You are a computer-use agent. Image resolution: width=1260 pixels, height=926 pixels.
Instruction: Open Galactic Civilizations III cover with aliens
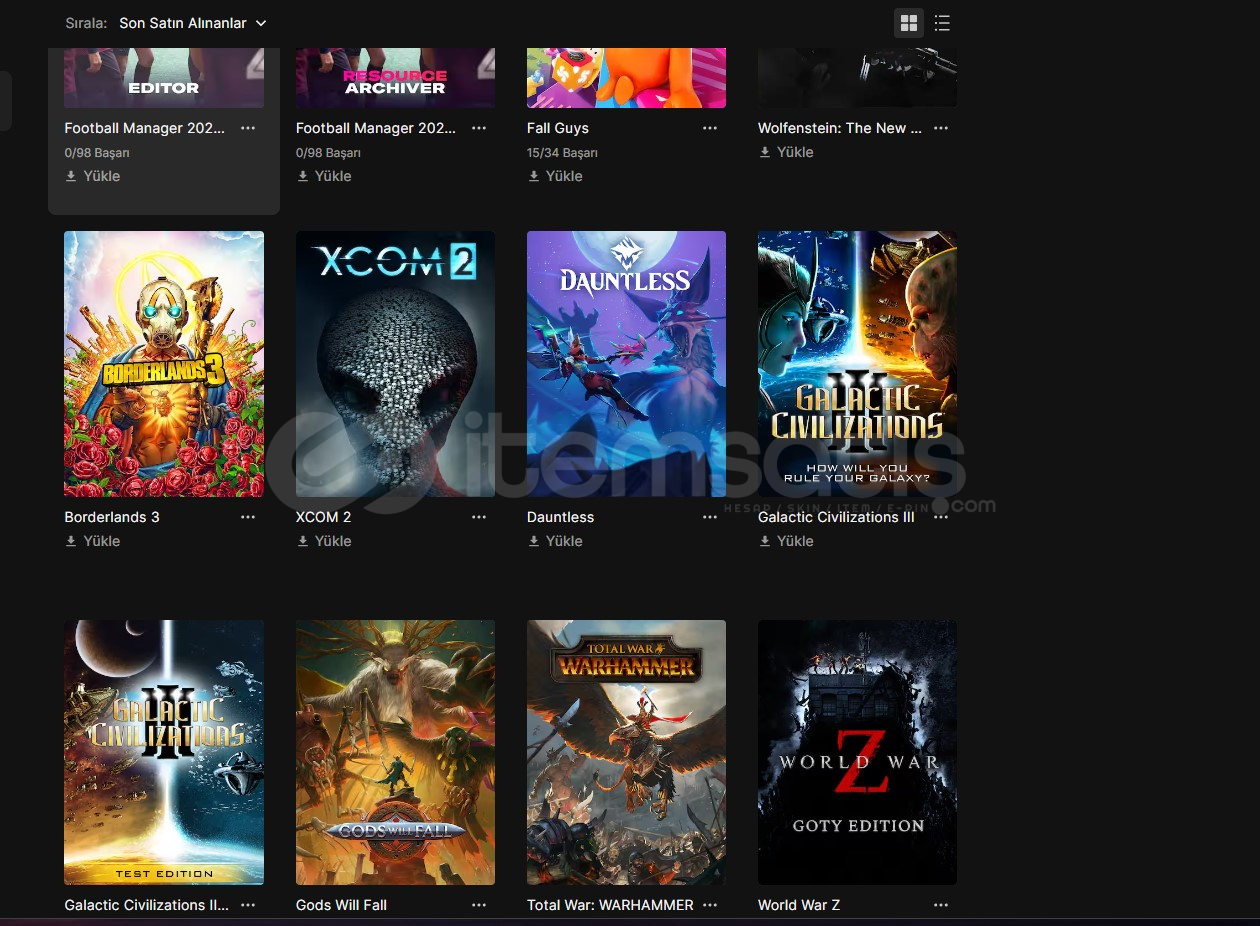tap(857, 364)
